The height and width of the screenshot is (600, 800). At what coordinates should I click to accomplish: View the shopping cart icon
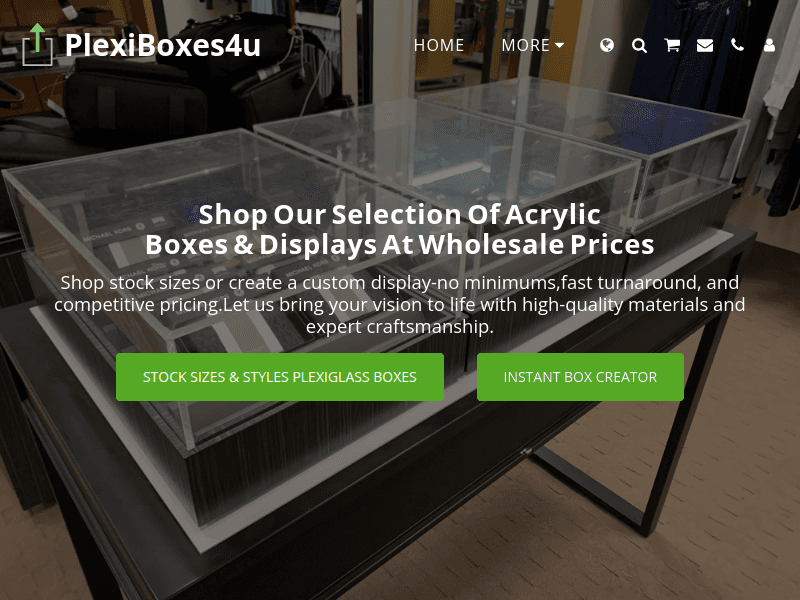click(672, 45)
